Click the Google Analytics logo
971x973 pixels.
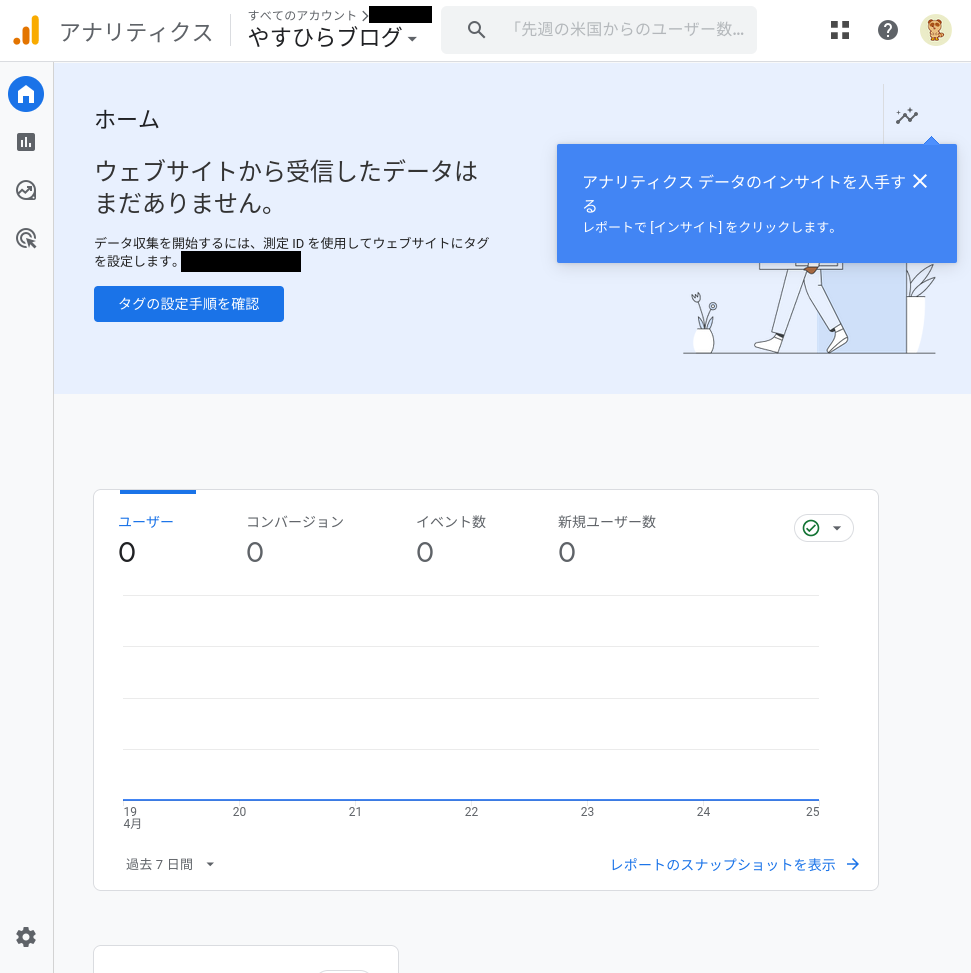click(27, 31)
